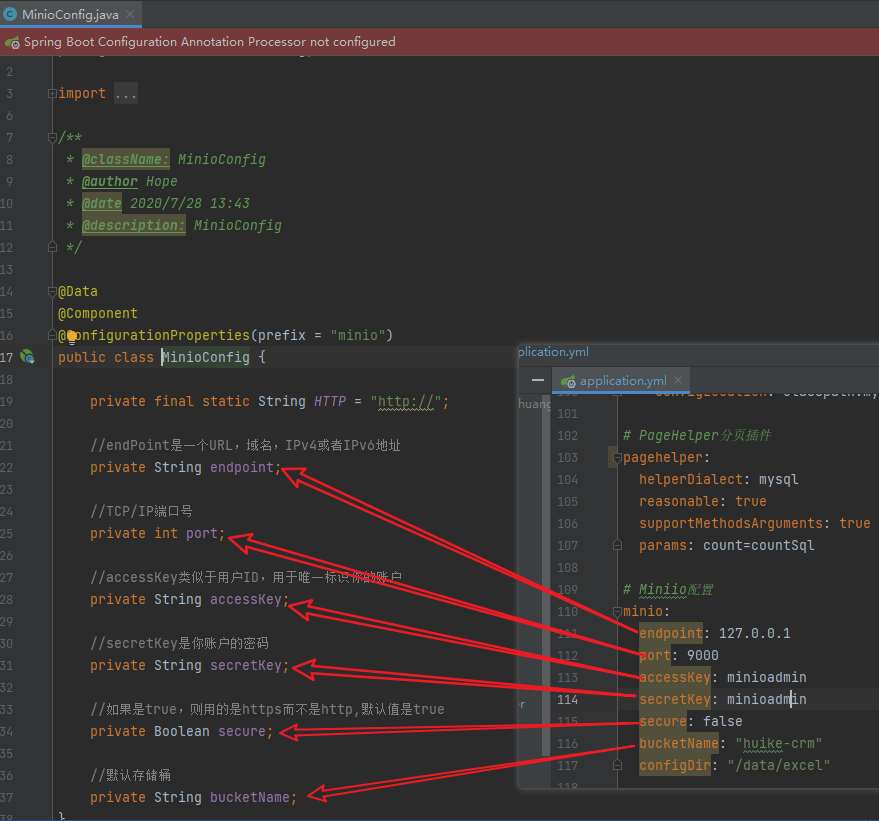
Task: Click the @date Javadoc tag
Action: [x=102, y=203]
